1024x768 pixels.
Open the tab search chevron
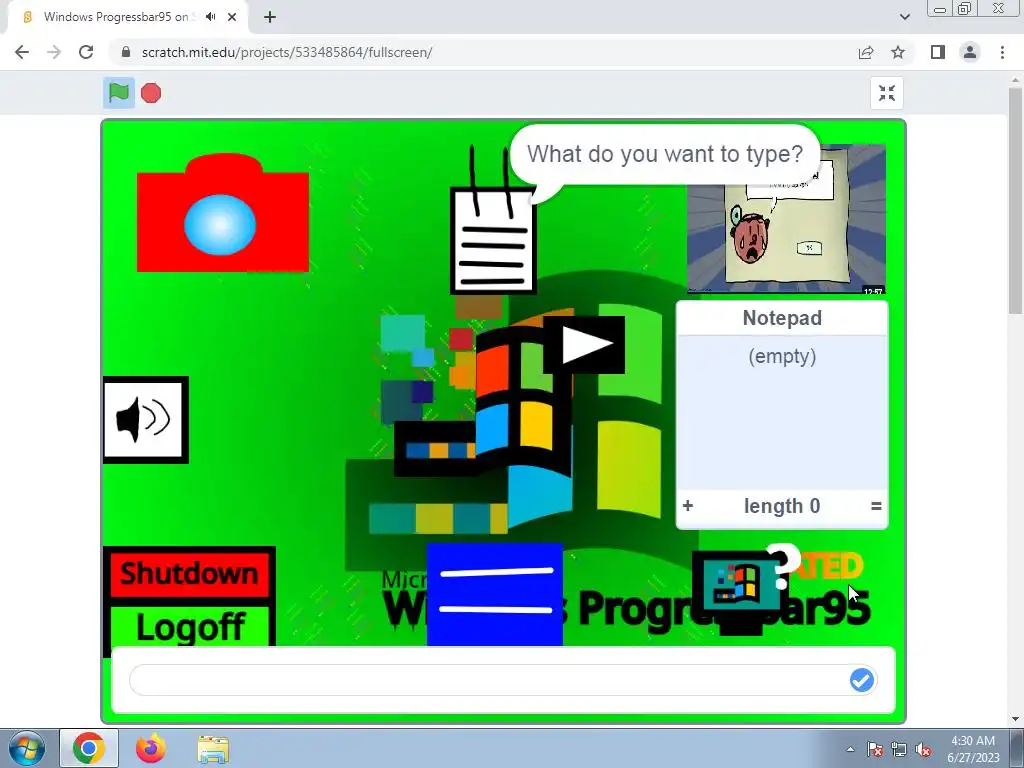pyautogui.click(x=904, y=17)
